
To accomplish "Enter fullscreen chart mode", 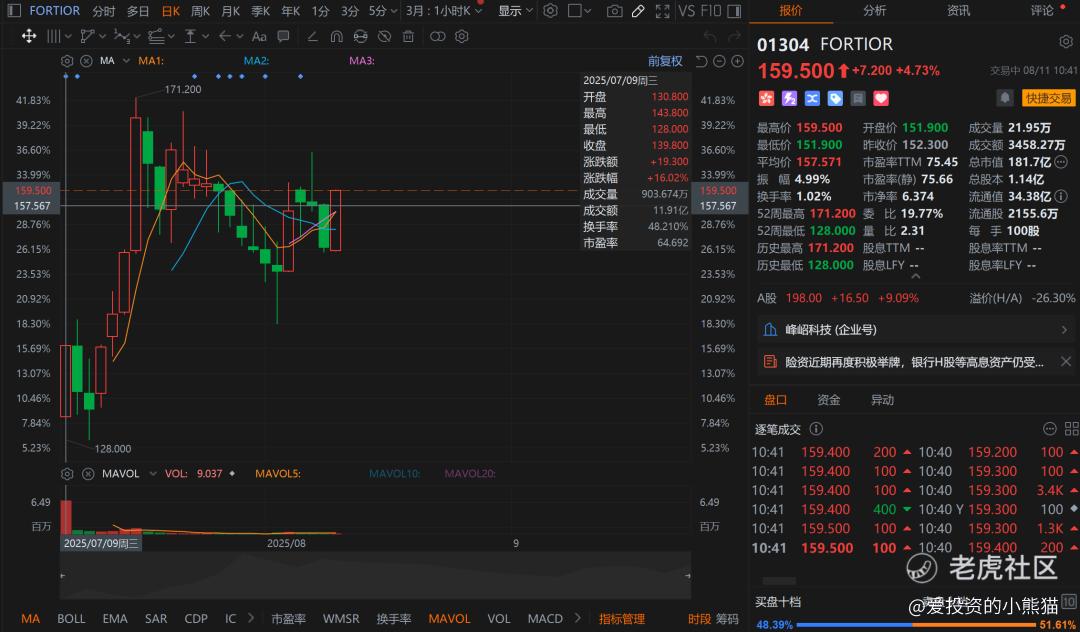I will (663, 11).
